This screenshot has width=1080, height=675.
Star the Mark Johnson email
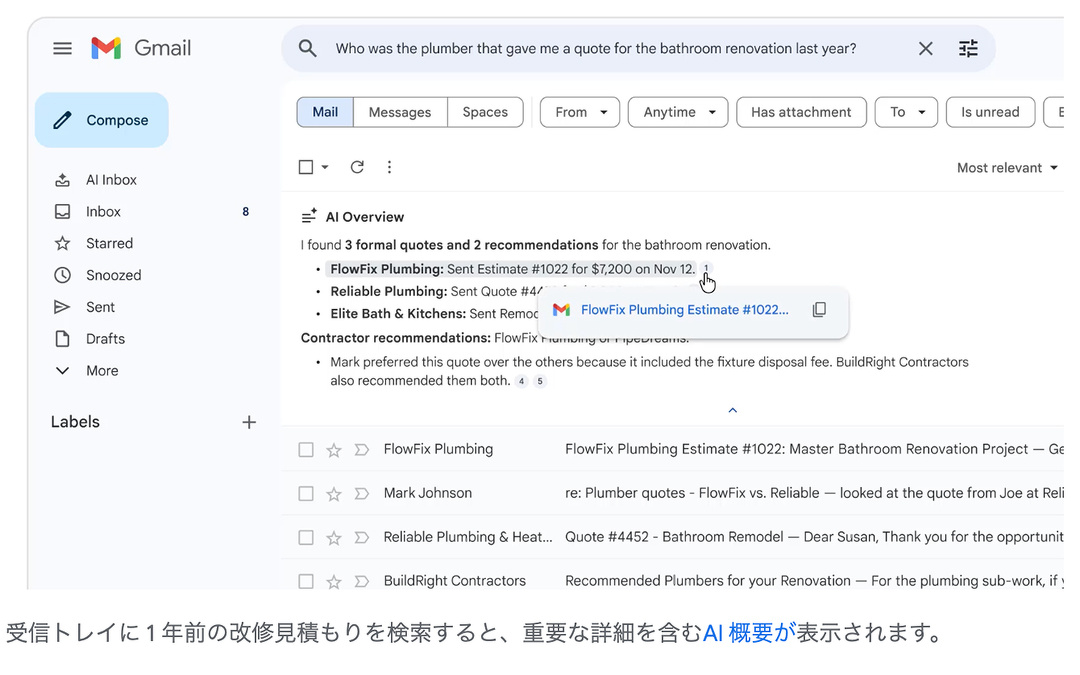tap(334, 494)
